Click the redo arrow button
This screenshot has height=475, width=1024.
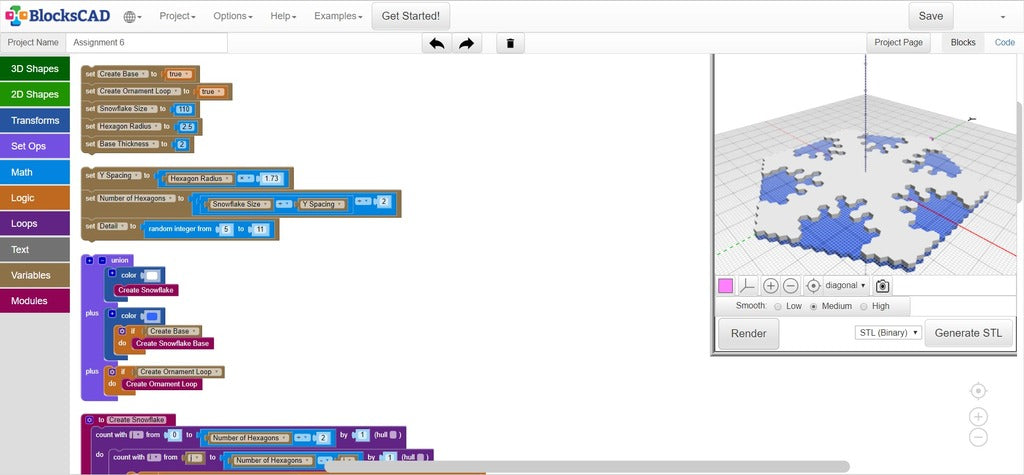pos(465,43)
